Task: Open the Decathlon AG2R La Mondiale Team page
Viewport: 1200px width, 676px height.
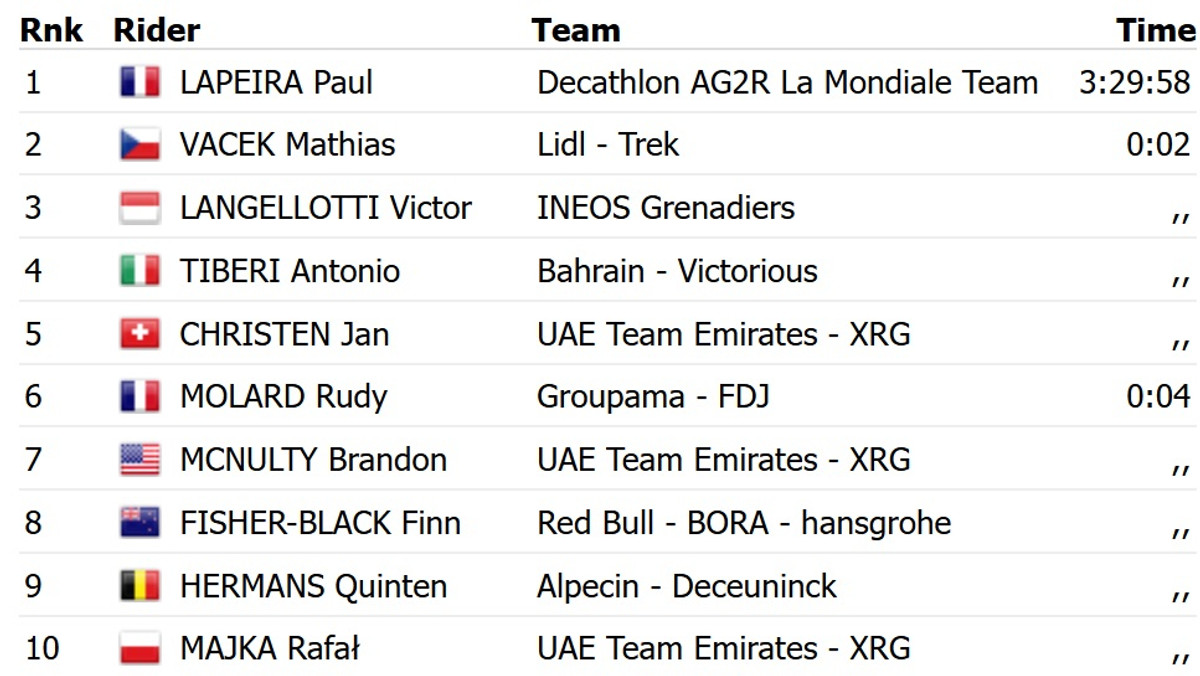Action: (787, 82)
